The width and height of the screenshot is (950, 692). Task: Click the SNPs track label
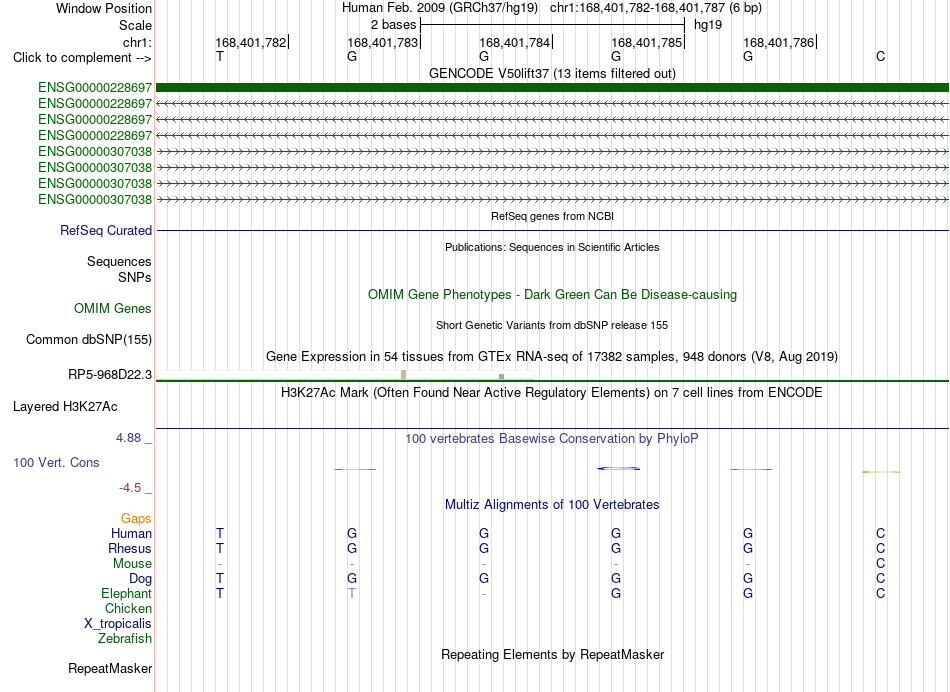(135, 277)
